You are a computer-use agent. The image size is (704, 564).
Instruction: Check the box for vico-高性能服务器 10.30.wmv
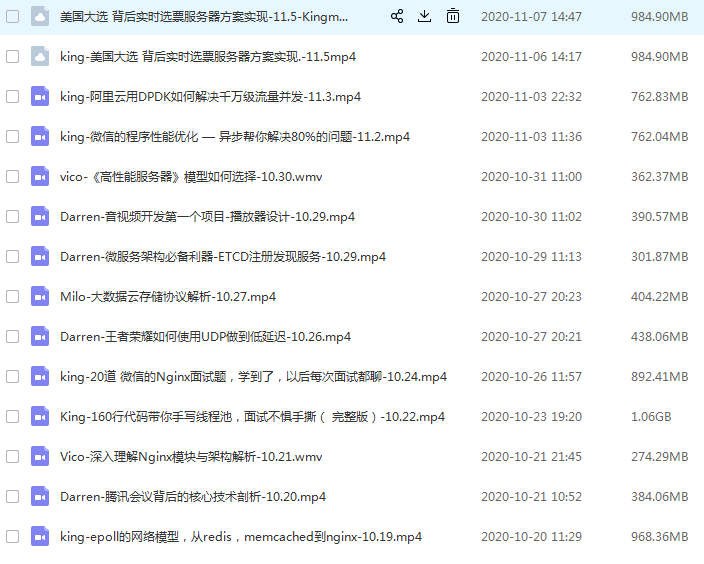[13, 176]
